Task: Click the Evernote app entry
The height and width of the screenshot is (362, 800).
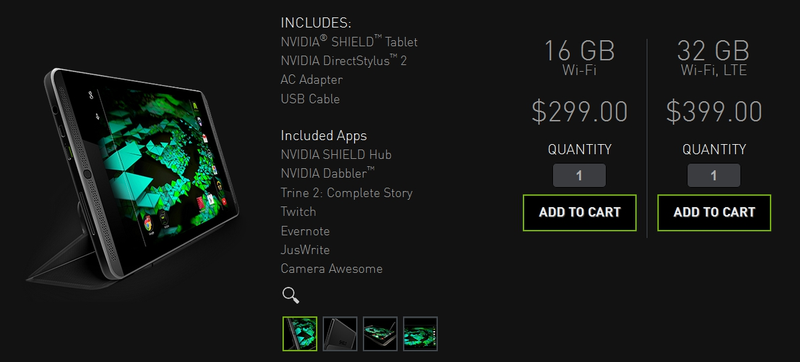Action: tap(305, 231)
